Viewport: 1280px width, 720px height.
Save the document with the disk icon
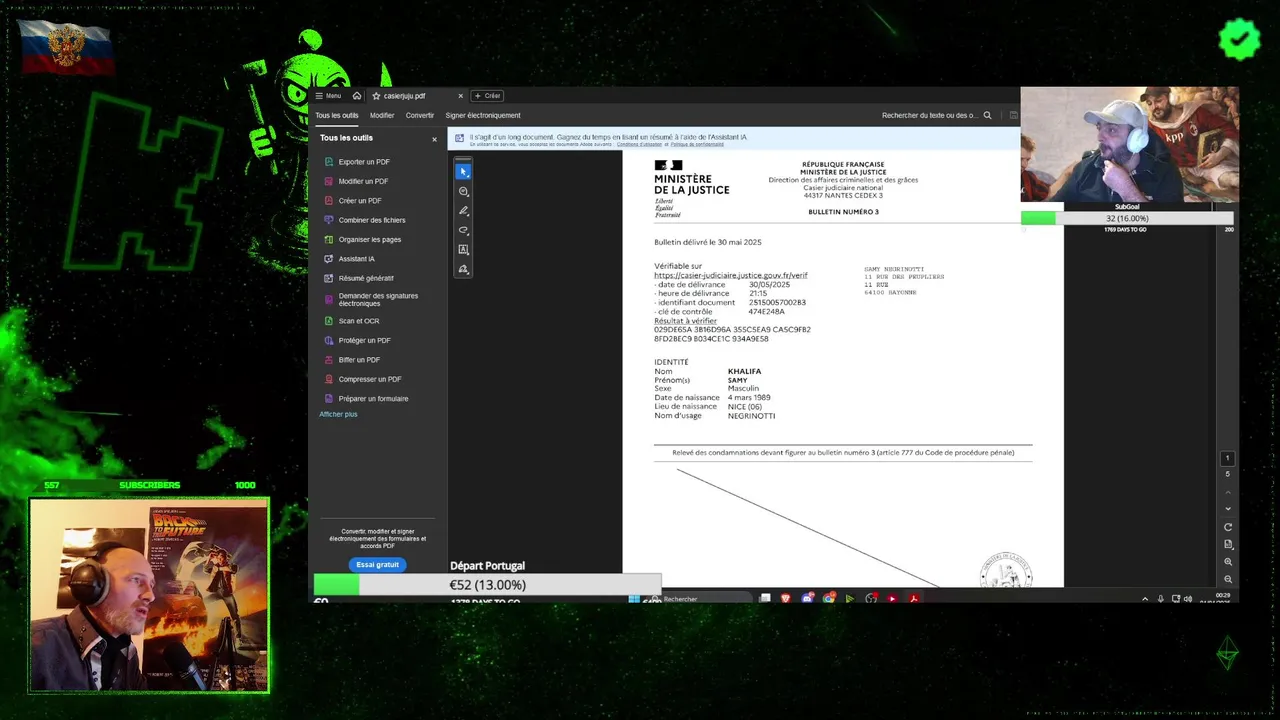tap(1013, 115)
